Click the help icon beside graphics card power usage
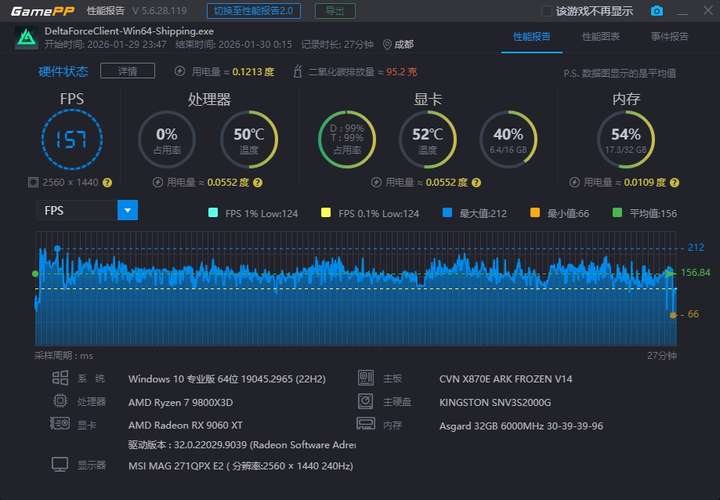The height and width of the screenshot is (500, 720). [476, 183]
